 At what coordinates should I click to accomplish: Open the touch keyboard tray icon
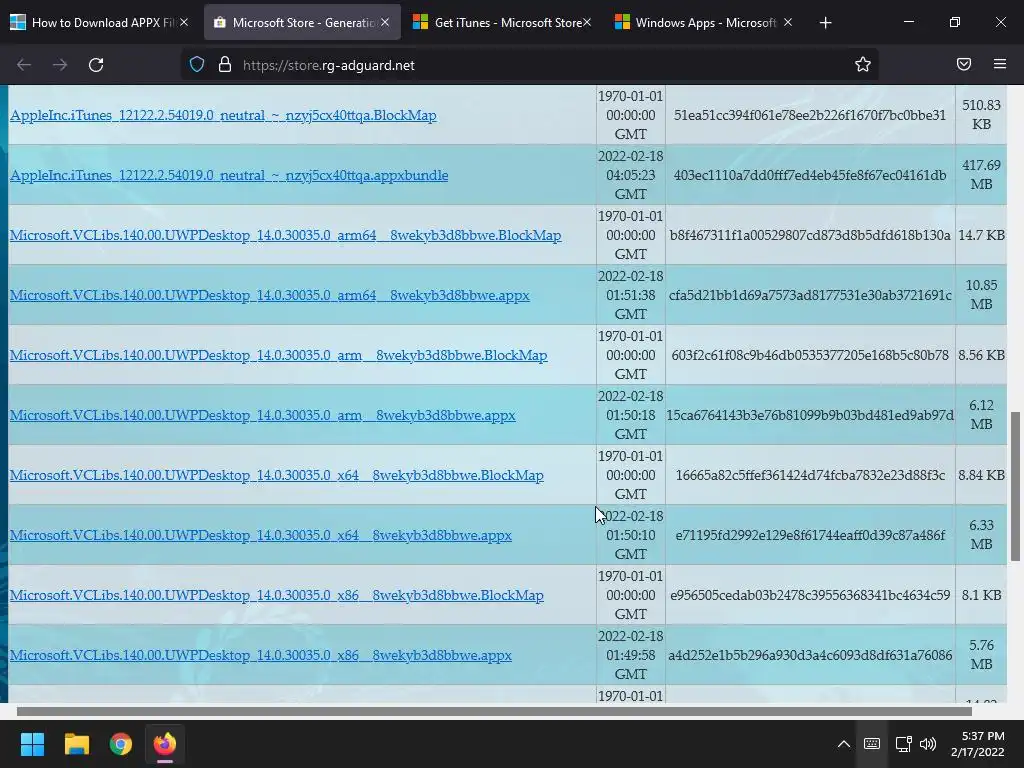pos(872,744)
